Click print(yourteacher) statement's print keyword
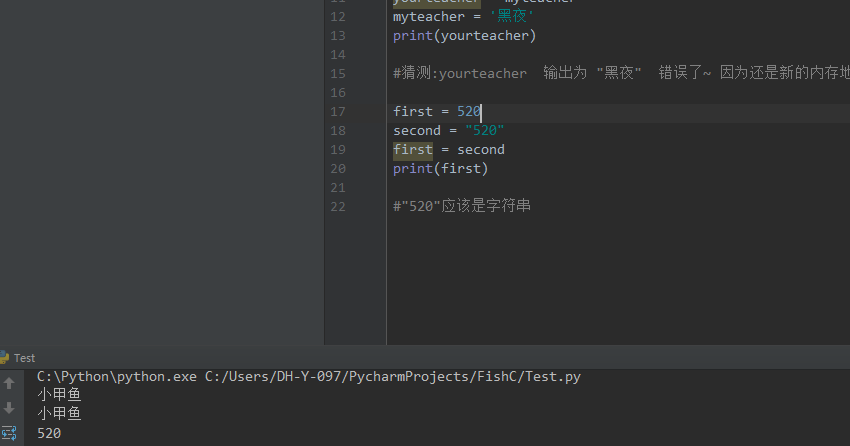 413,36
